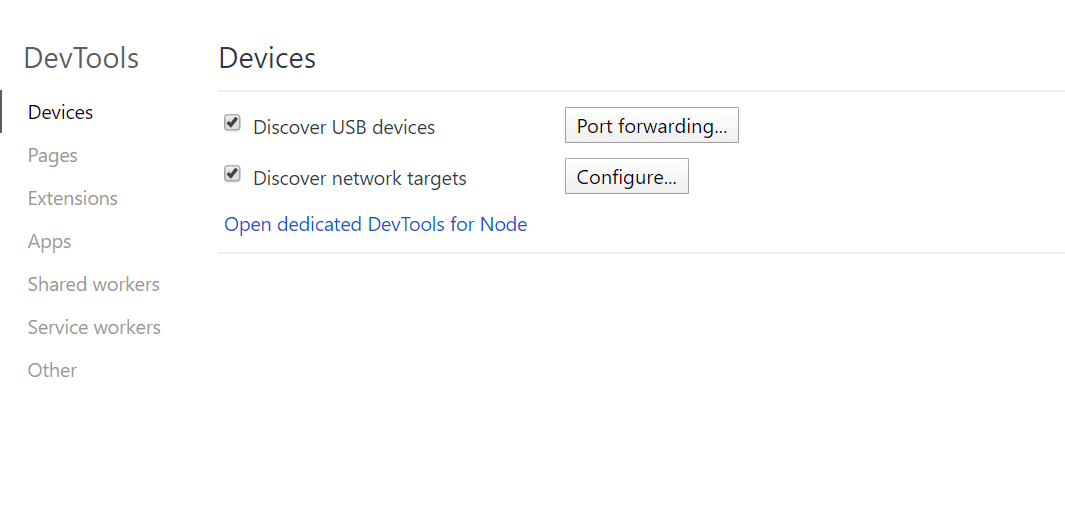Click the "Discover USB devices" label text
This screenshot has height=520, width=1065.
(344, 127)
